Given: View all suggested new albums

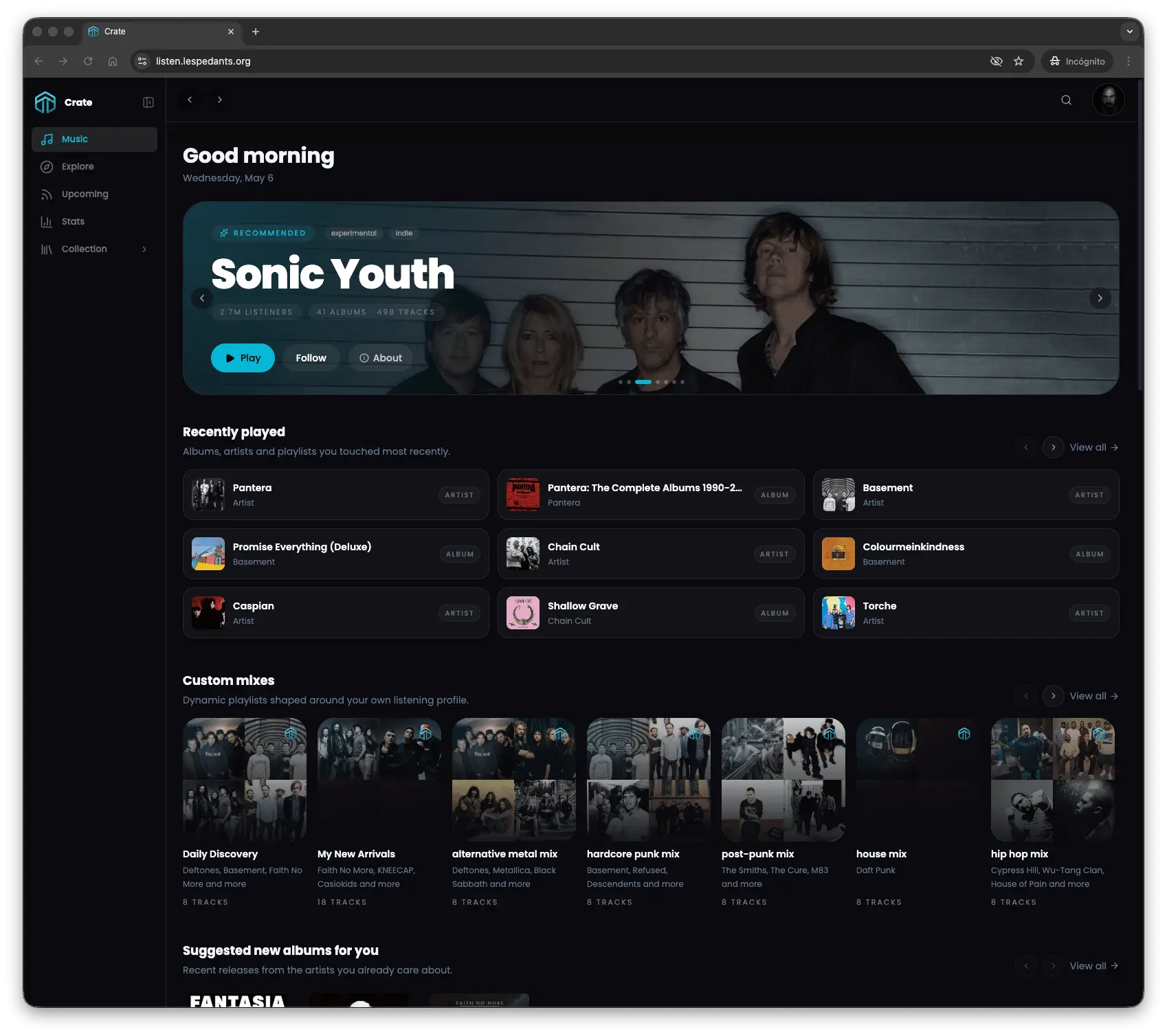Looking at the screenshot, I should pos(1093,966).
